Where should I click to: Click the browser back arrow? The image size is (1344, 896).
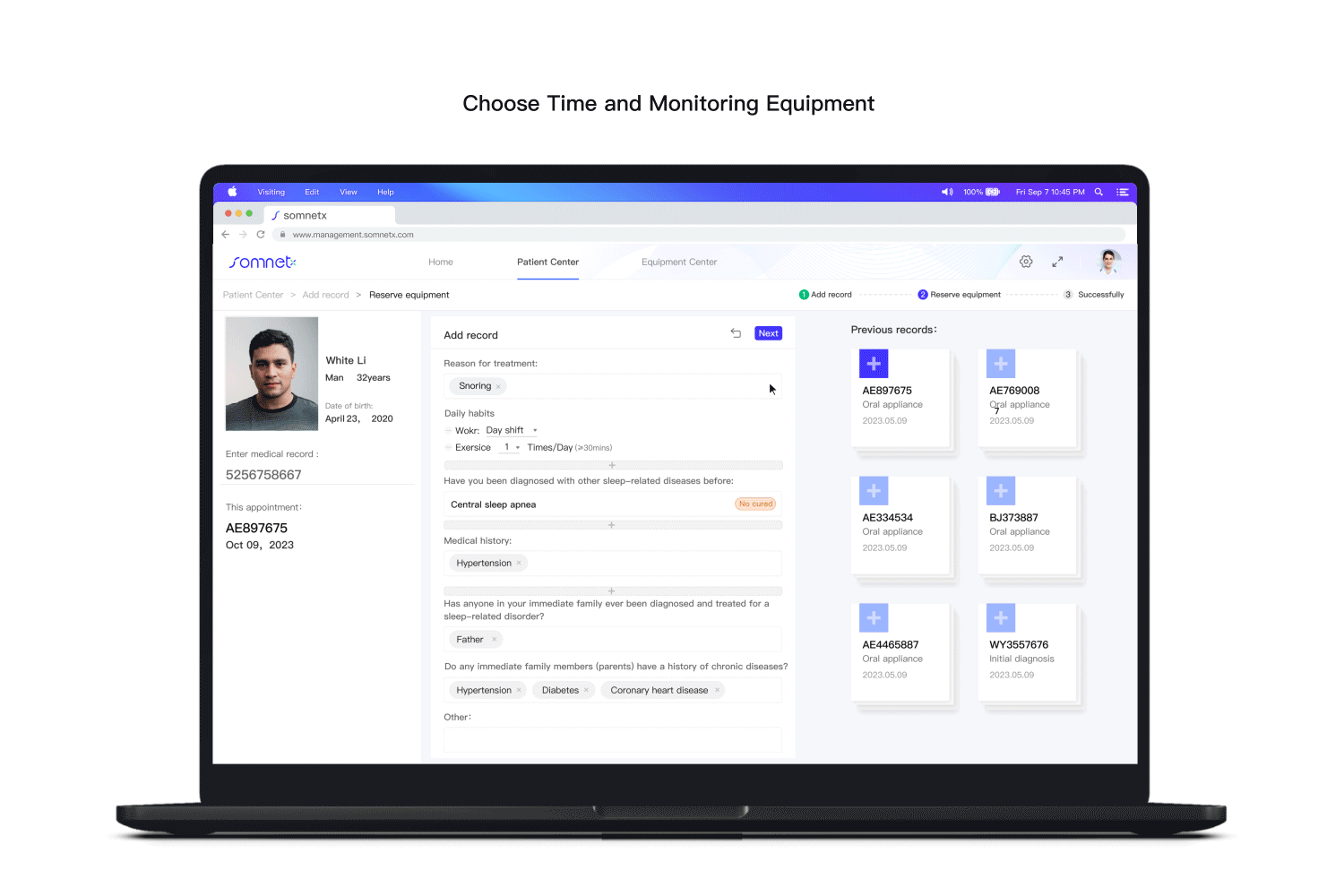point(225,235)
